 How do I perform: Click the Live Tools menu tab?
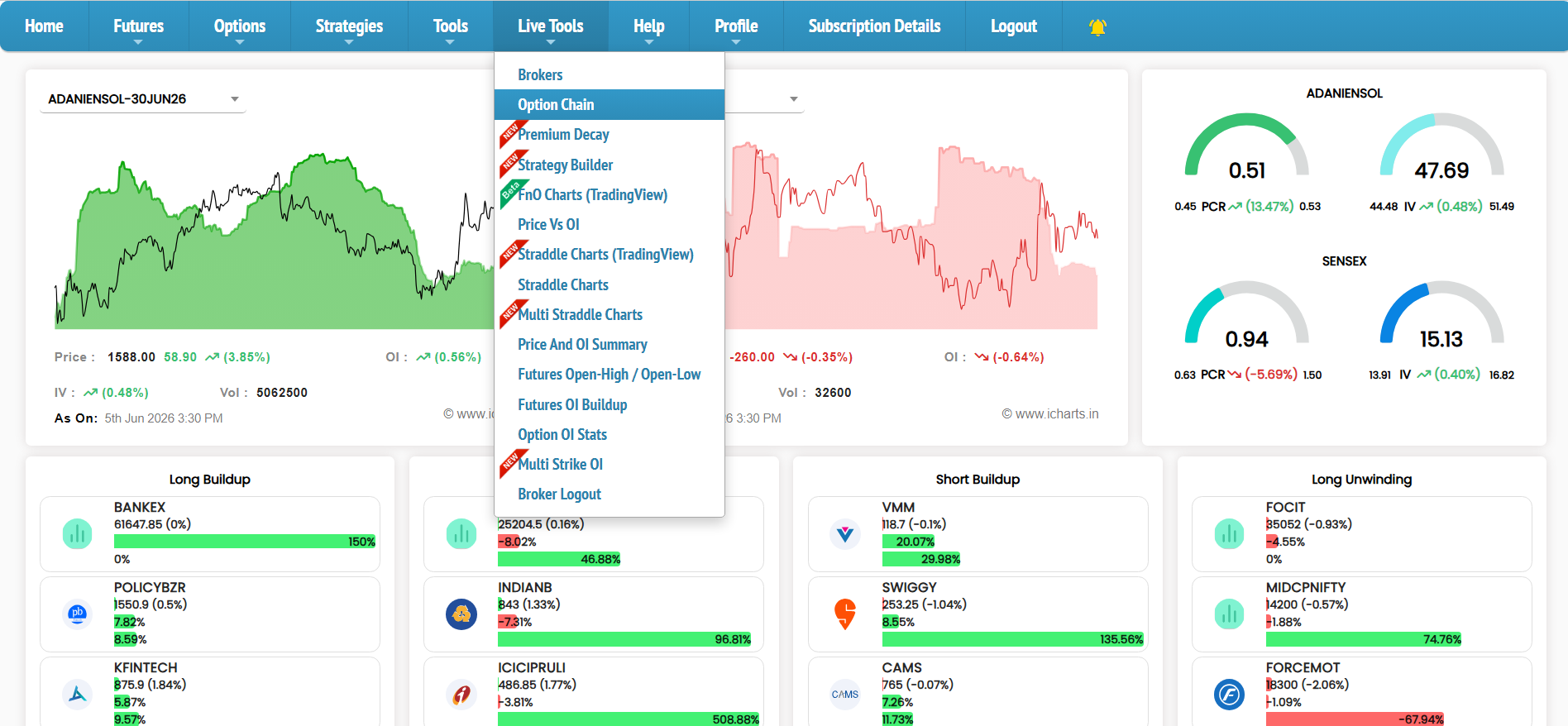[x=551, y=26]
